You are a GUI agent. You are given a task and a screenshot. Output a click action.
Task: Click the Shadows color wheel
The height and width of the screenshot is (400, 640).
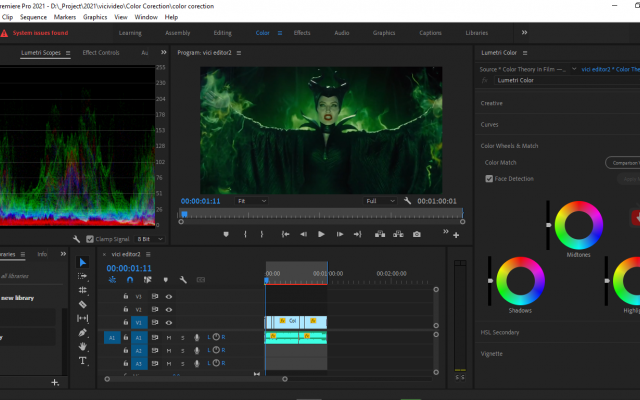click(520, 281)
